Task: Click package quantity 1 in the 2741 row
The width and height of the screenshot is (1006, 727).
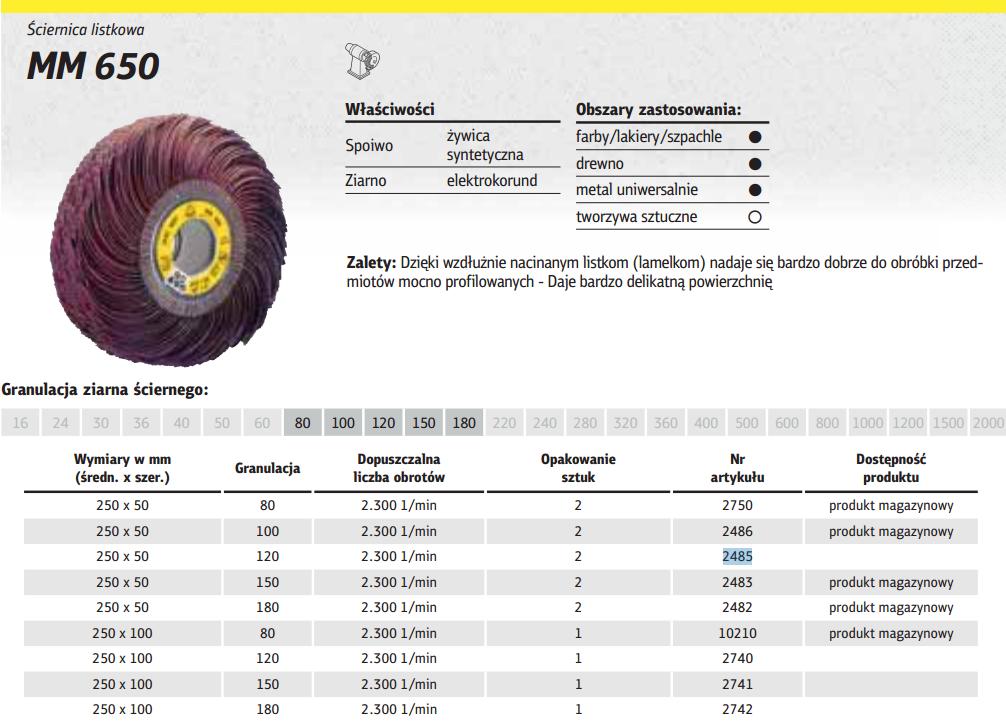Action: 578,685
